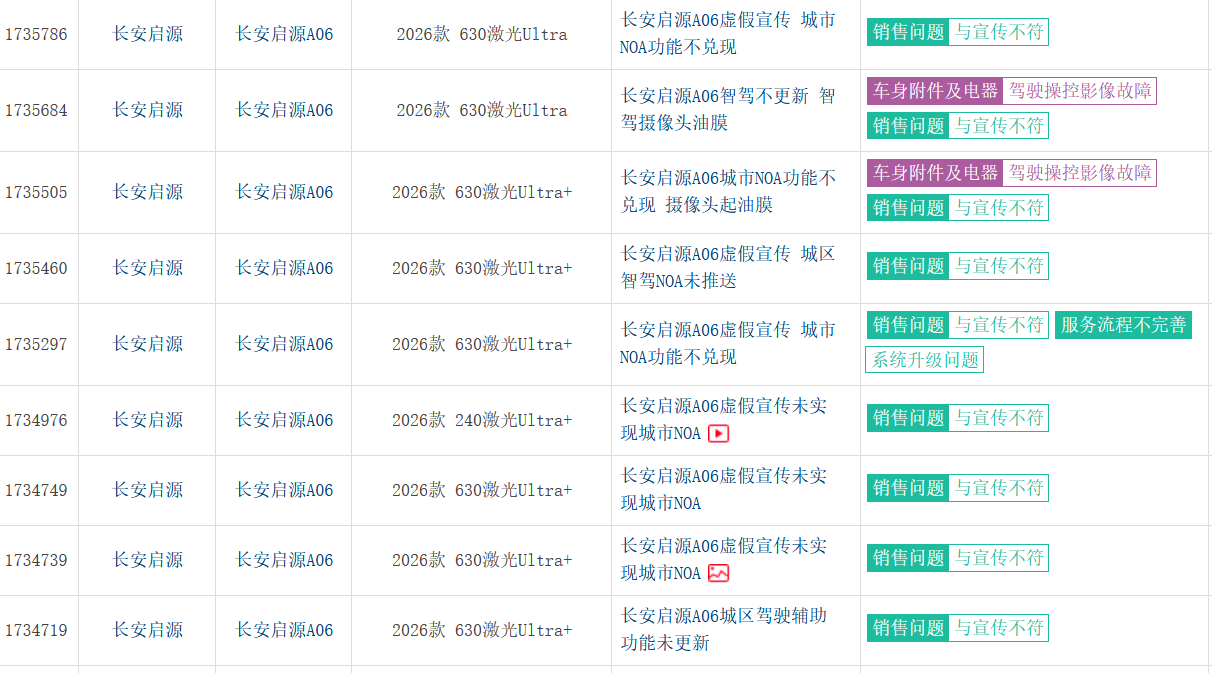1212x673 pixels.
Task: Click '2026款 630激光Ultra' in row 1735786
Action: (x=482, y=34)
